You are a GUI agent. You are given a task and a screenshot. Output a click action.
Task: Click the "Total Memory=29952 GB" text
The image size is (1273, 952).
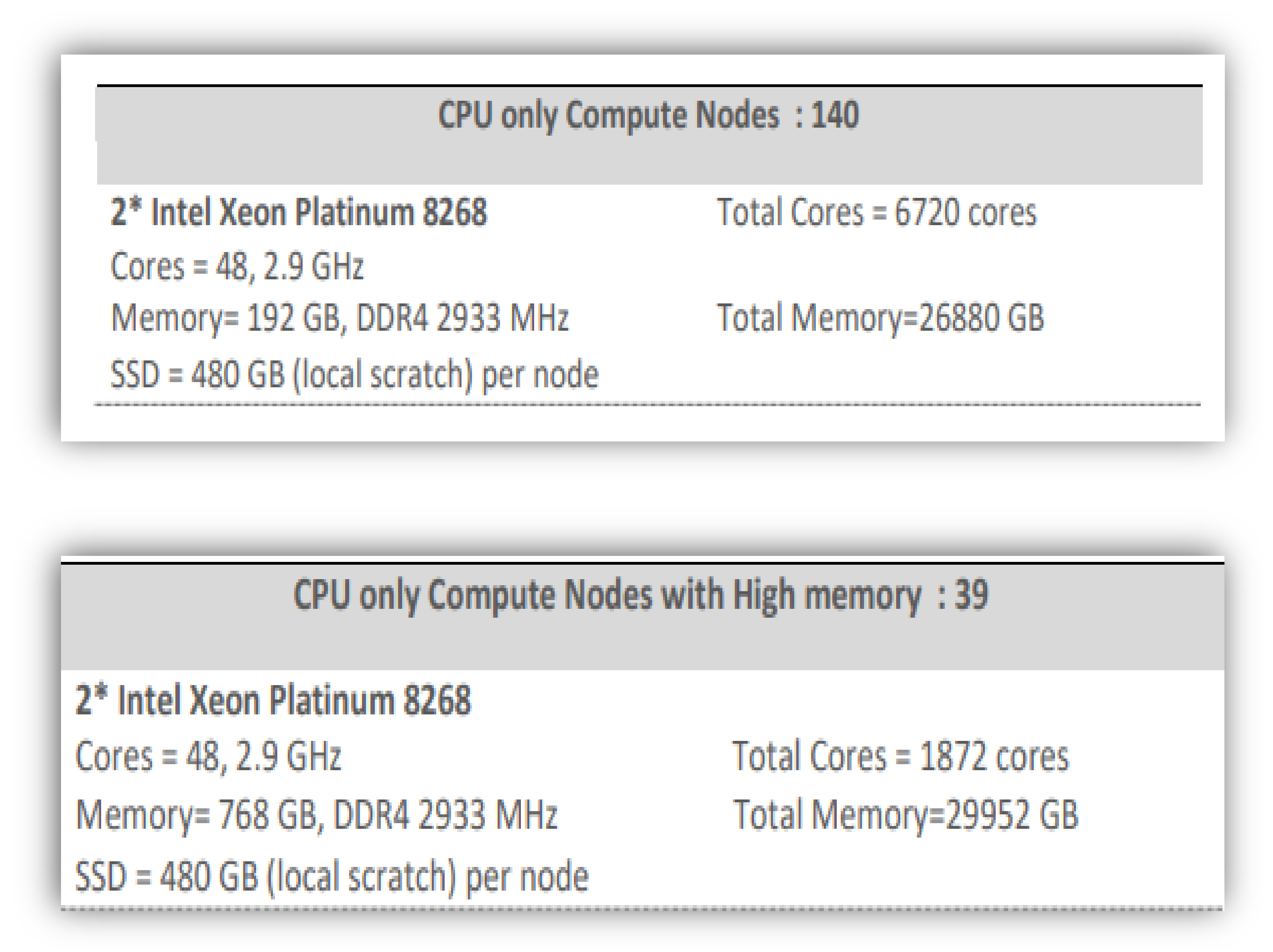905,815
